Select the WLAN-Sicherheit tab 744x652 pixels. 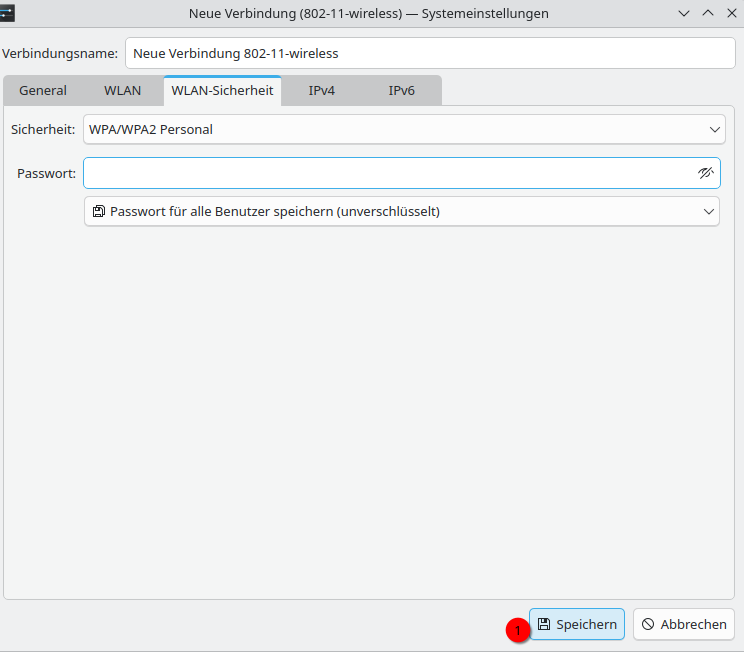[x=222, y=90]
